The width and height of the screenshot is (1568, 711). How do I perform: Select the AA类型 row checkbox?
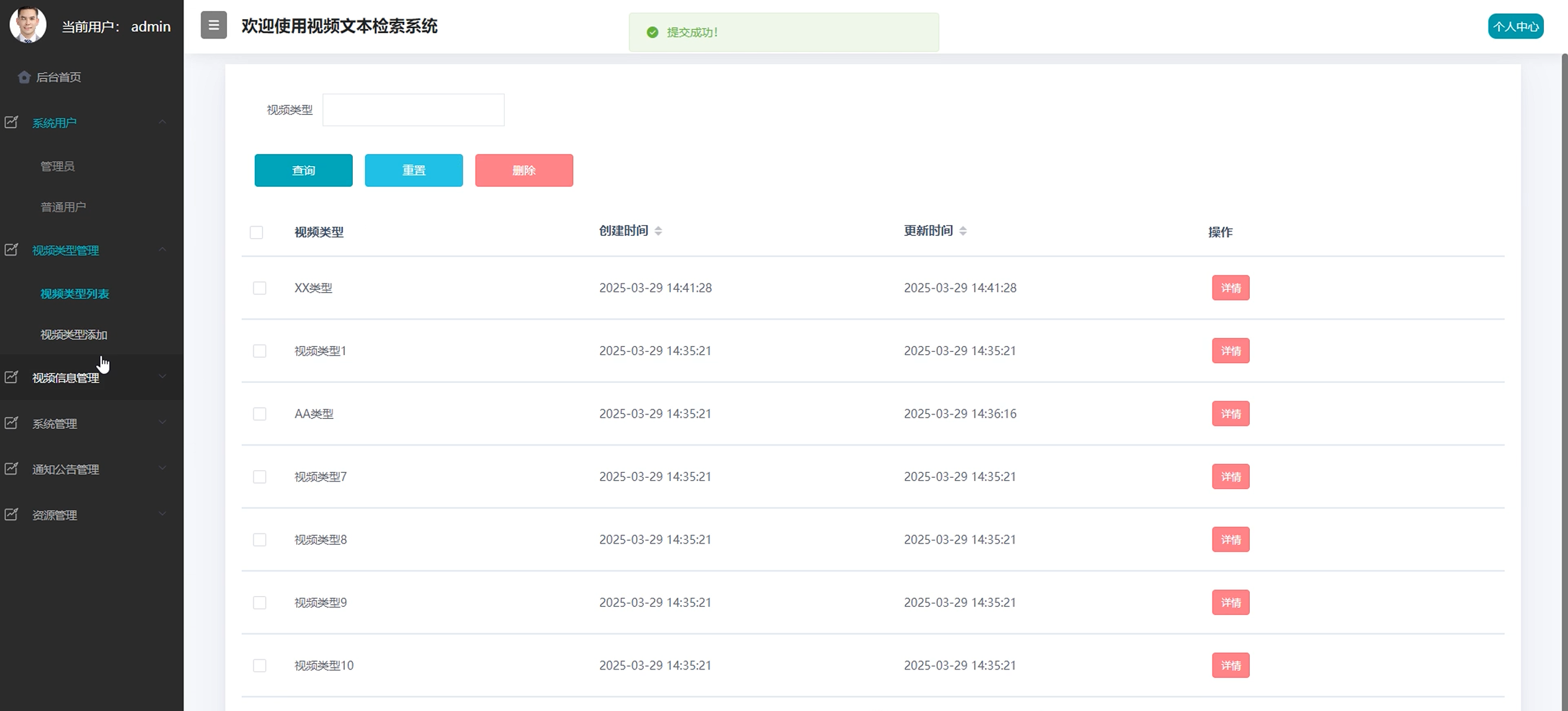coord(260,414)
